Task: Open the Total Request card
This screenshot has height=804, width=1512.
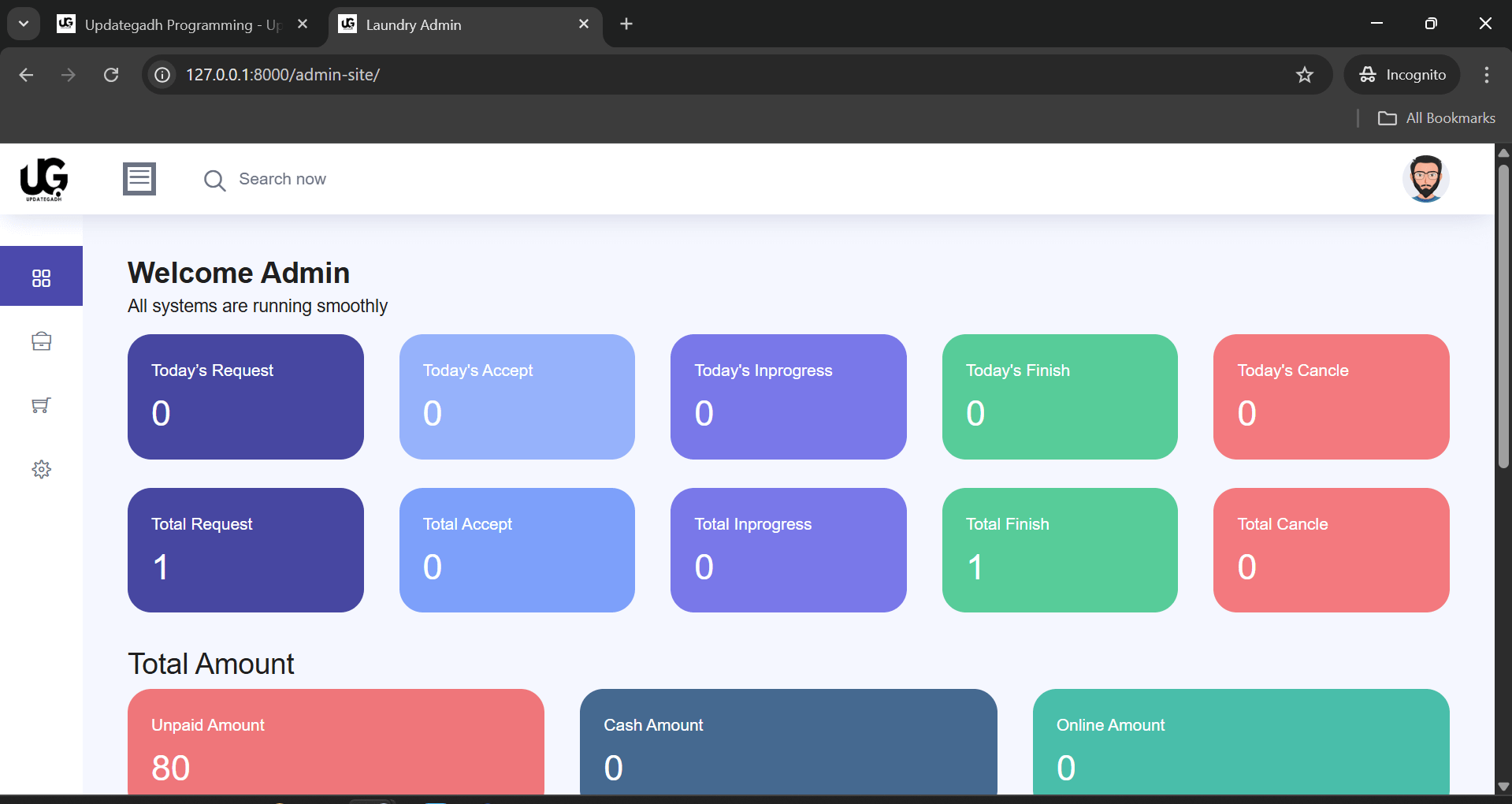Action: click(x=245, y=549)
